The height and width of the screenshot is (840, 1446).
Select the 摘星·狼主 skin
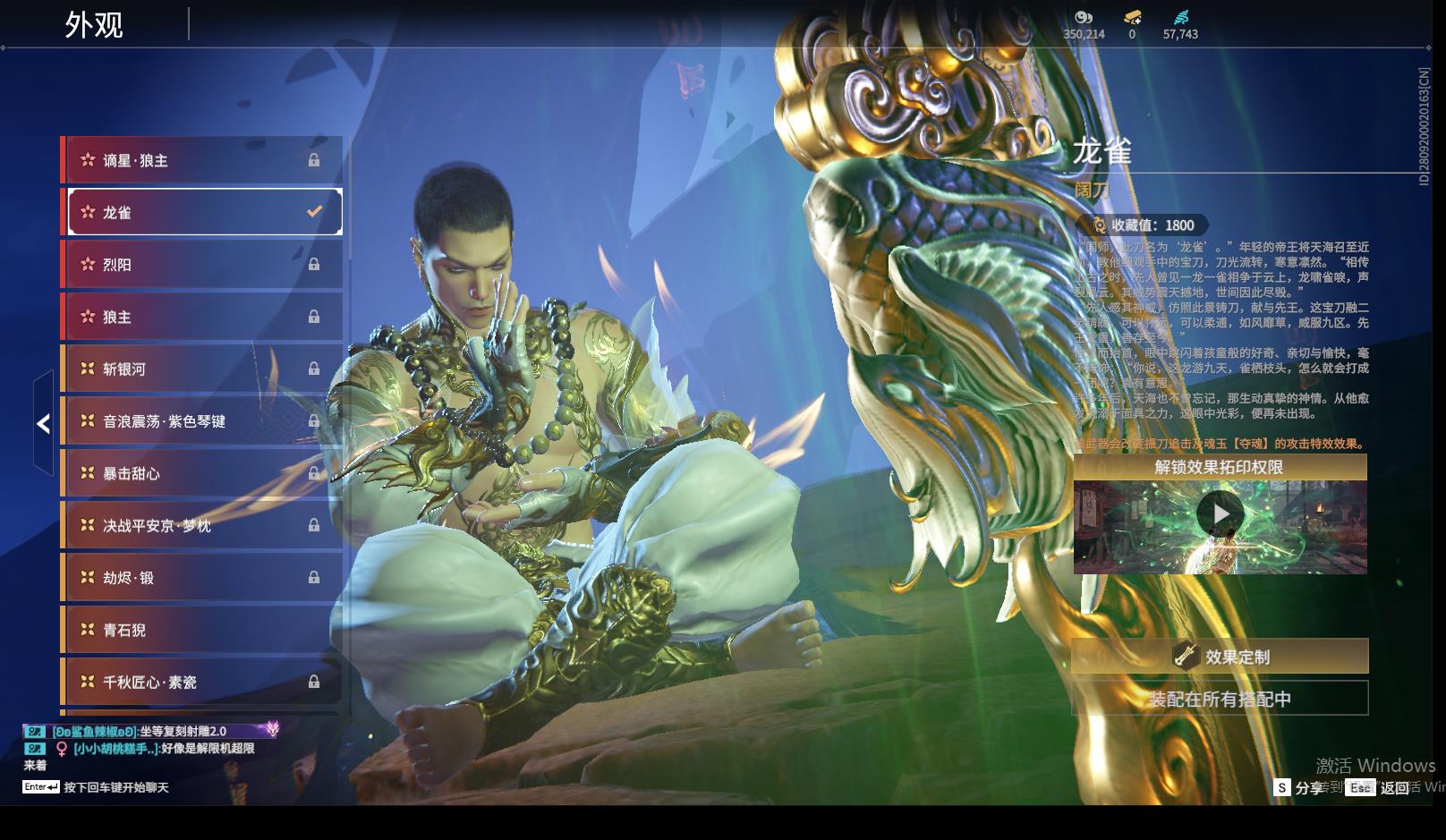click(x=201, y=160)
